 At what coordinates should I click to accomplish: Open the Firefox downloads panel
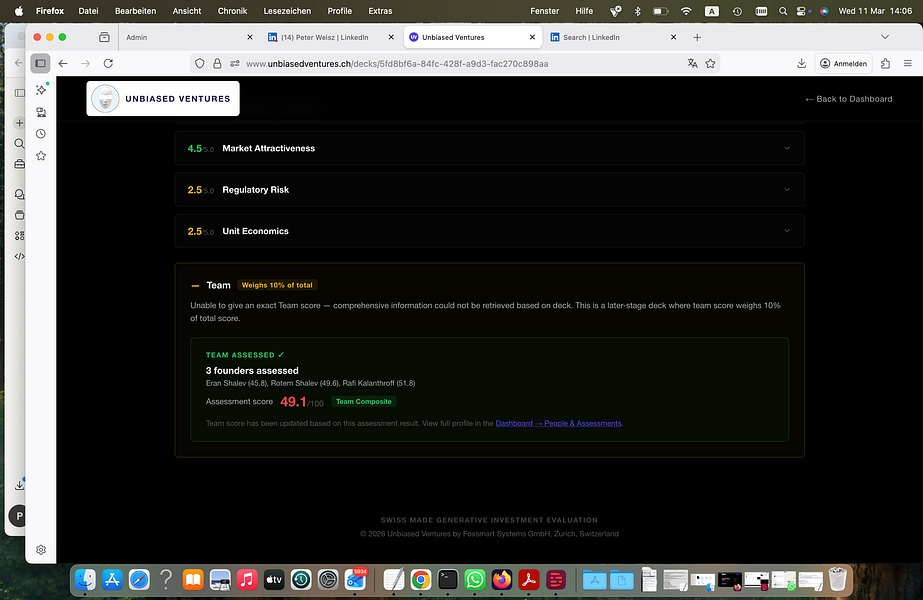pyautogui.click(x=801, y=63)
